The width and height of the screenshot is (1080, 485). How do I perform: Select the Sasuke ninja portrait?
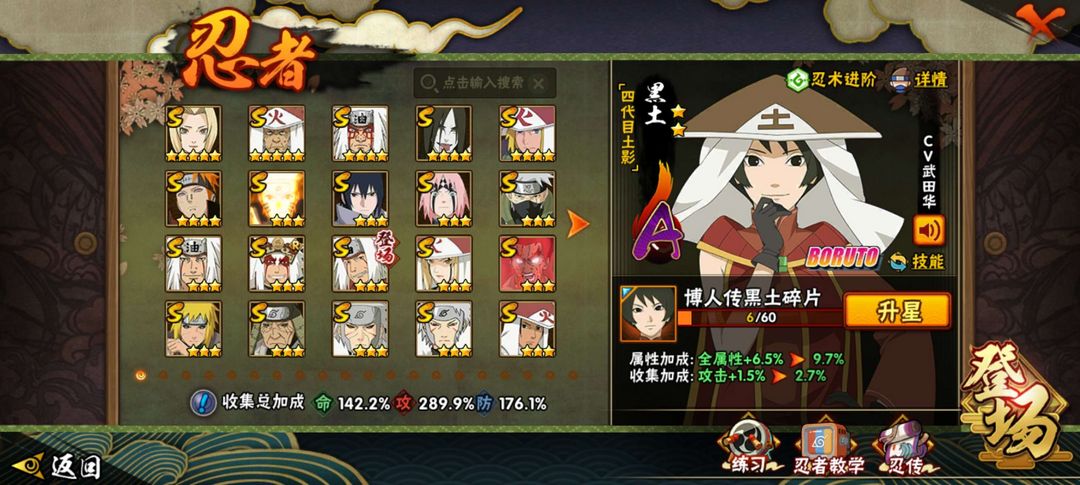[360, 198]
